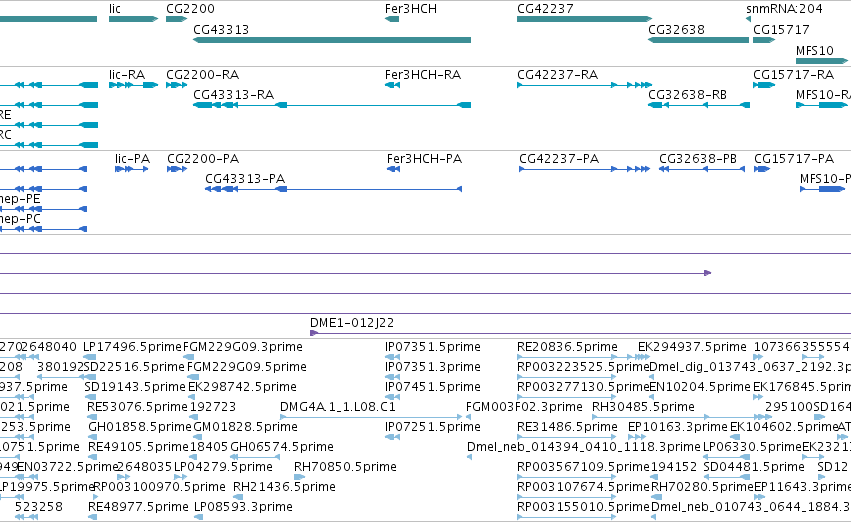This screenshot has height=522, width=851.
Task: Click the RE49105.5prime EST label
Action: pyautogui.click(x=138, y=447)
